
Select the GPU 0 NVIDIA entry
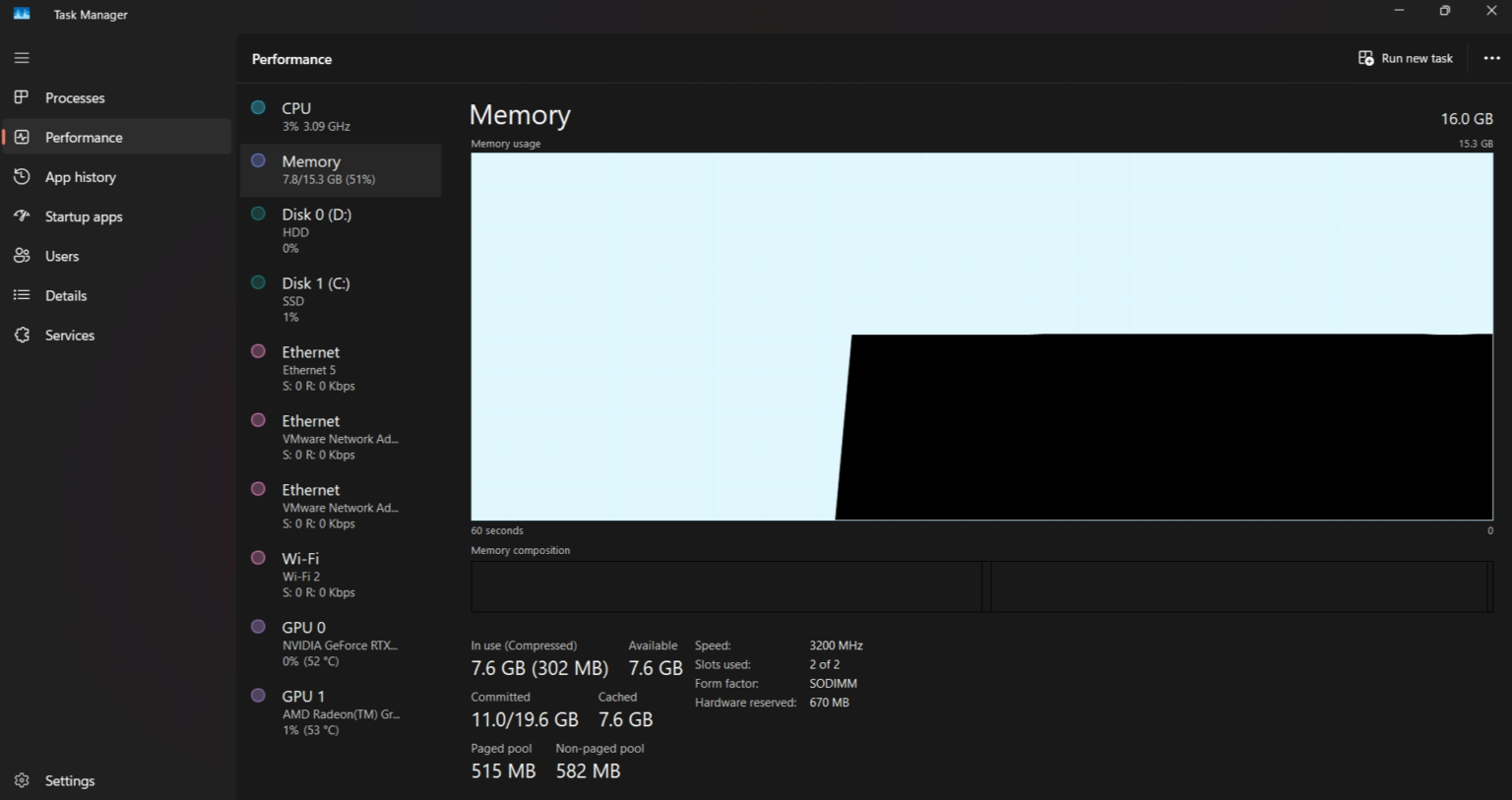pyautogui.click(x=340, y=643)
